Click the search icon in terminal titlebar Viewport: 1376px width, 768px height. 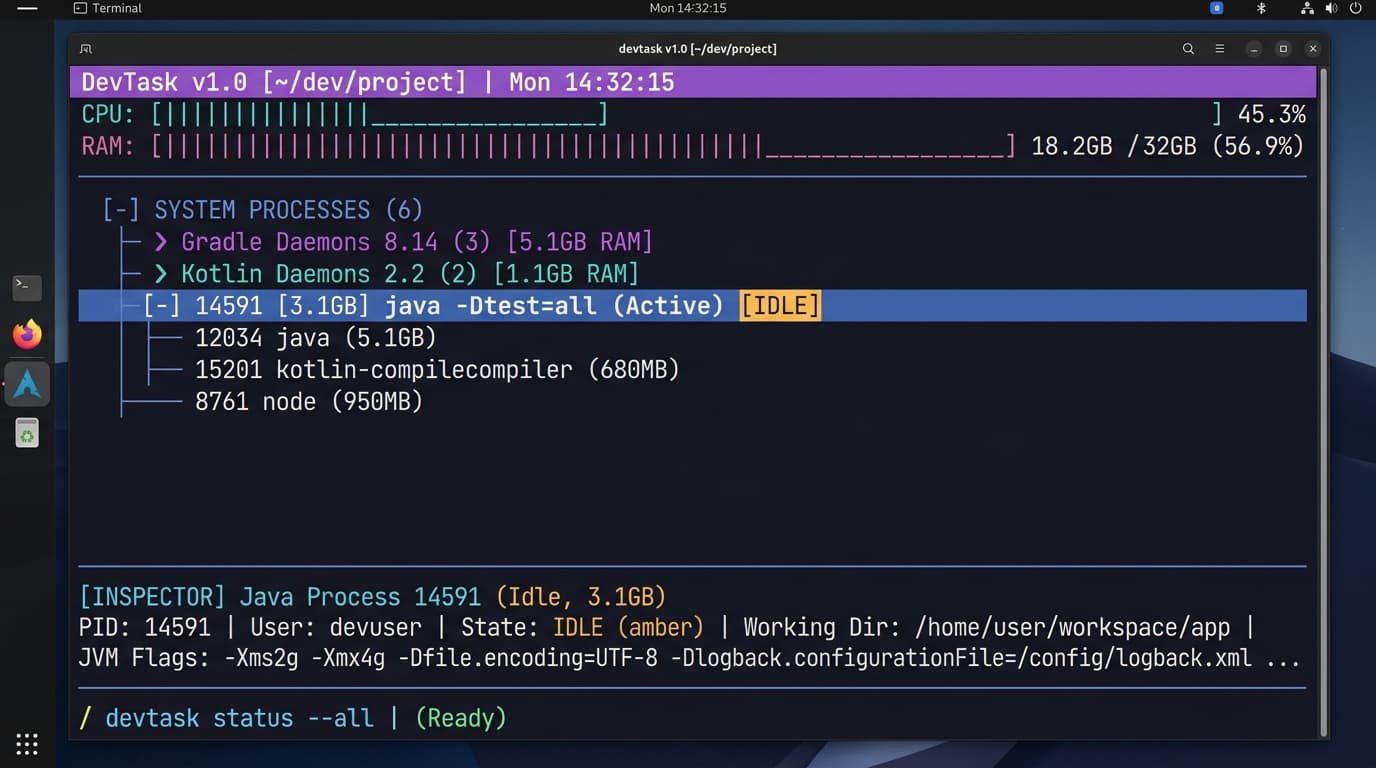pos(1188,48)
